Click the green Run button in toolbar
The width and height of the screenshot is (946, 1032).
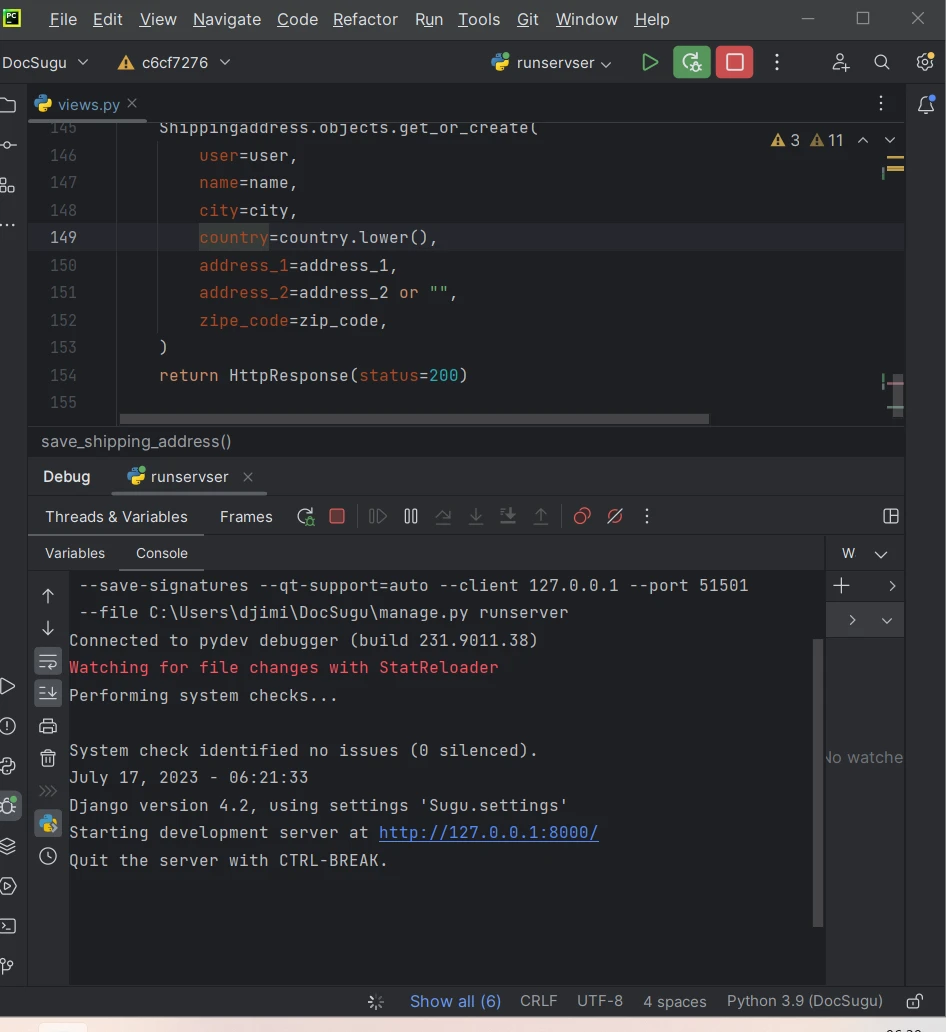point(650,62)
